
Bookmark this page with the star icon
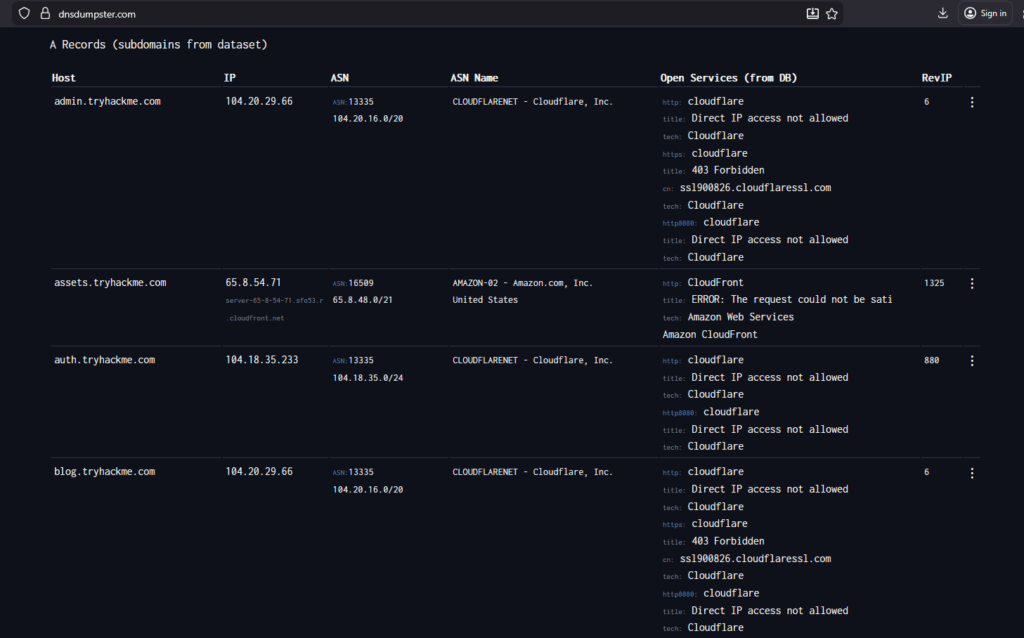click(x=831, y=13)
